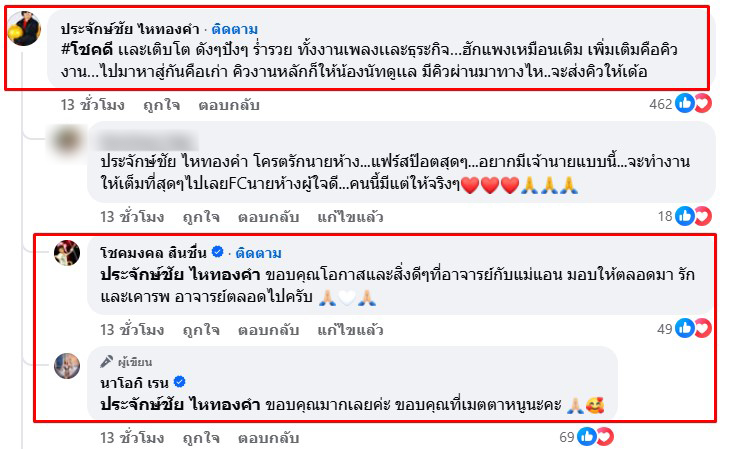The height and width of the screenshot is (449, 751).
Task: Click like reaction icon beside 18
Action: point(685,216)
